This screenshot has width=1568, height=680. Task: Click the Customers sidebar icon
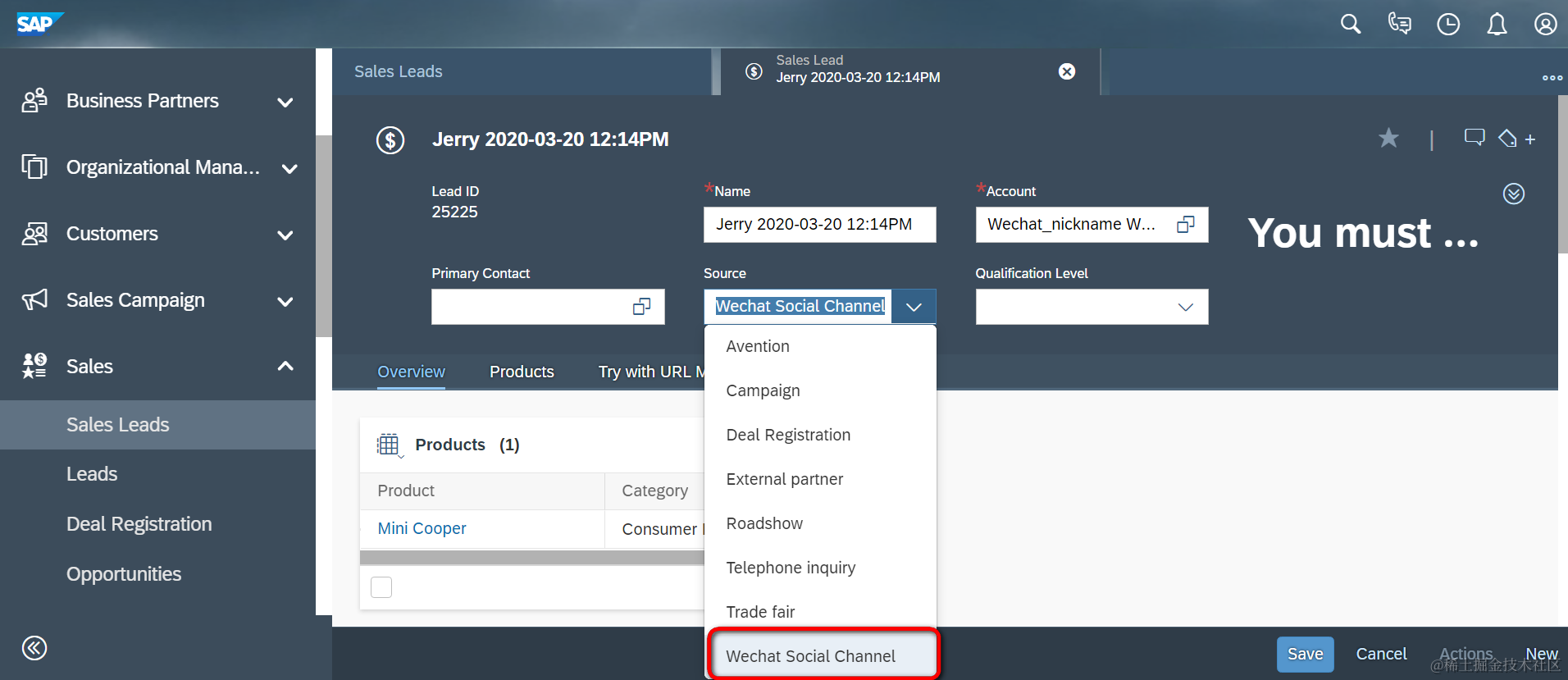point(34,234)
